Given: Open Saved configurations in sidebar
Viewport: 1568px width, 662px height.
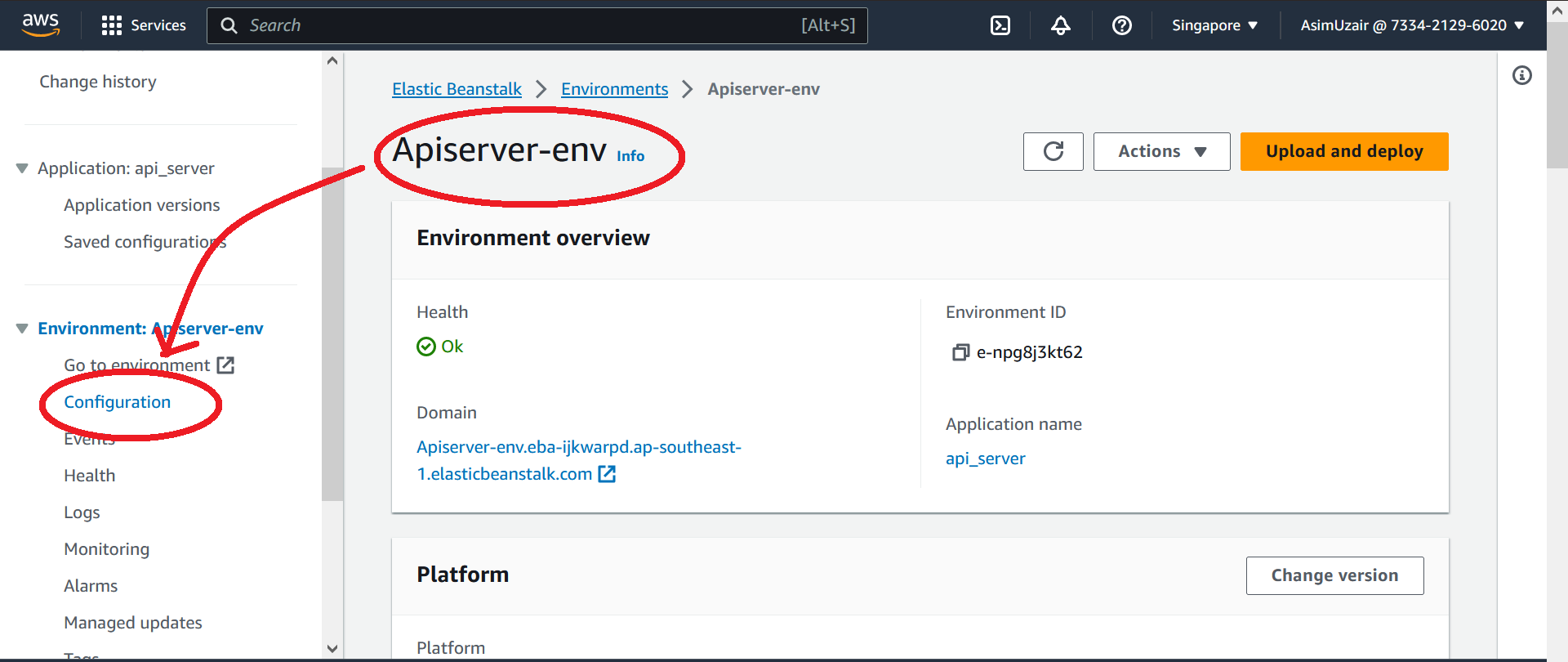Looking at the screenshot, I should point(145,242).
